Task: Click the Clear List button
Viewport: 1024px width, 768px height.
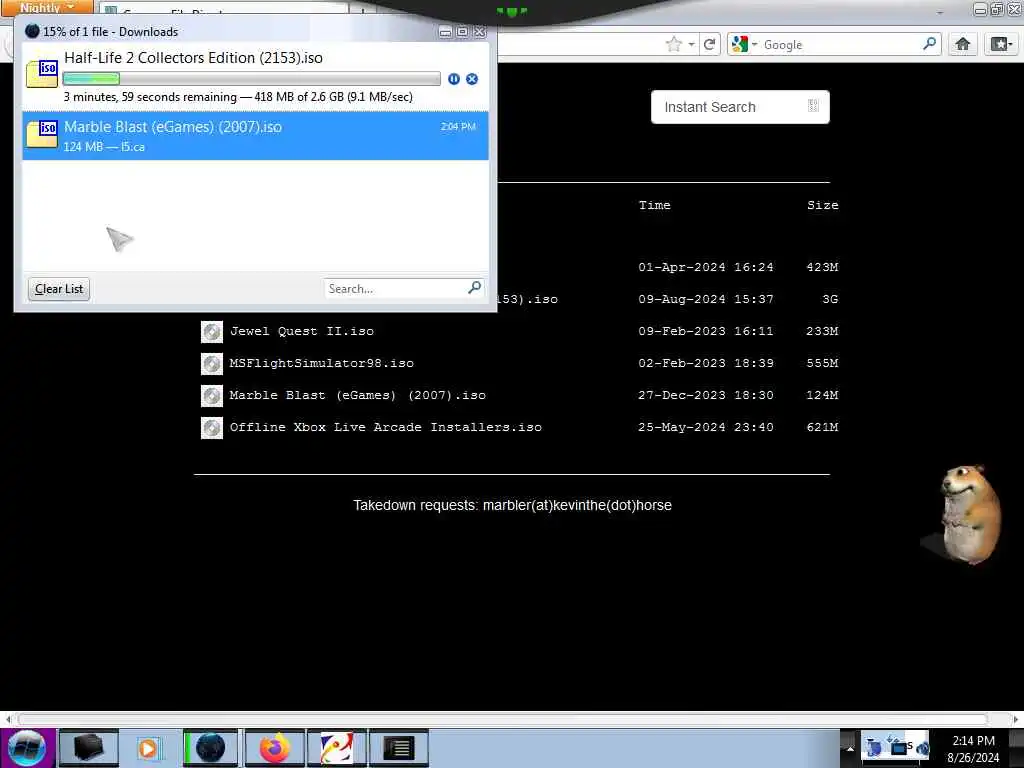Action: (x=59, y=289)
